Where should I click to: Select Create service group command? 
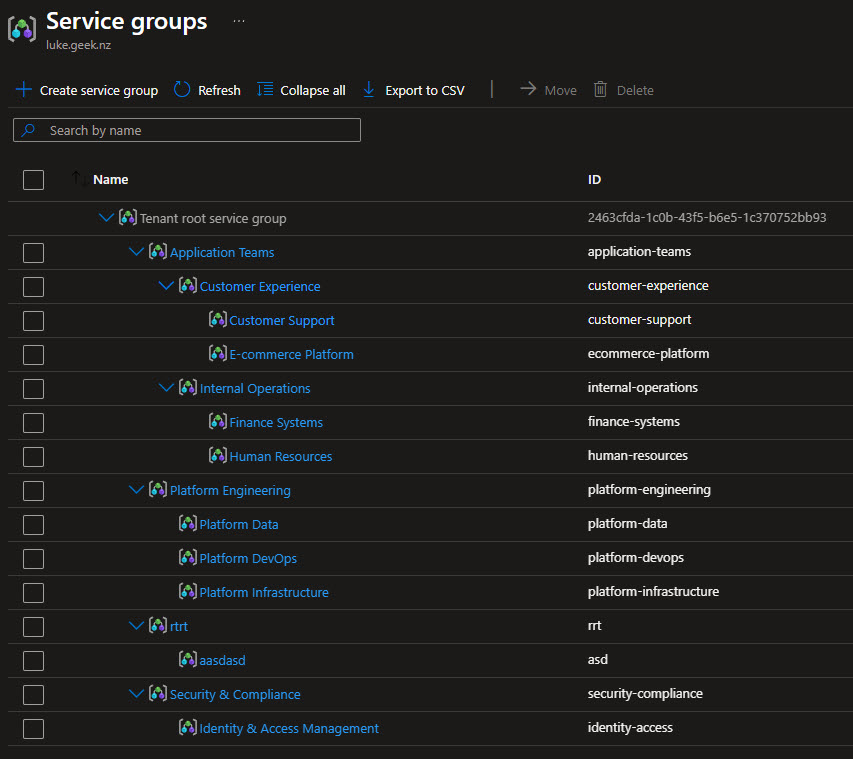click(x=87, y=90)
